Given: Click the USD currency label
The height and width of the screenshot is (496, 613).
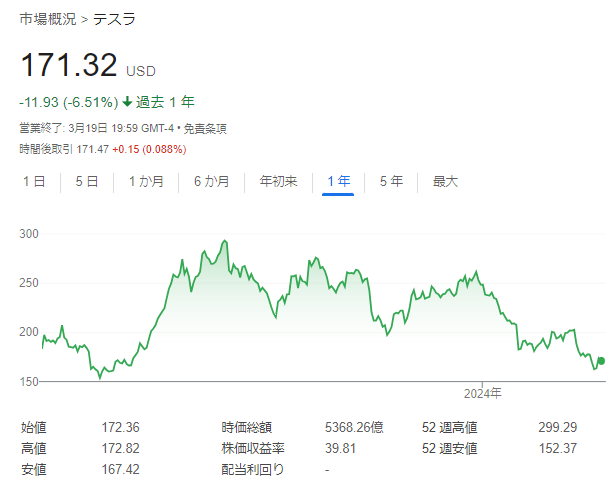Looking at the screenshot, I should click(x=141, y=71).
